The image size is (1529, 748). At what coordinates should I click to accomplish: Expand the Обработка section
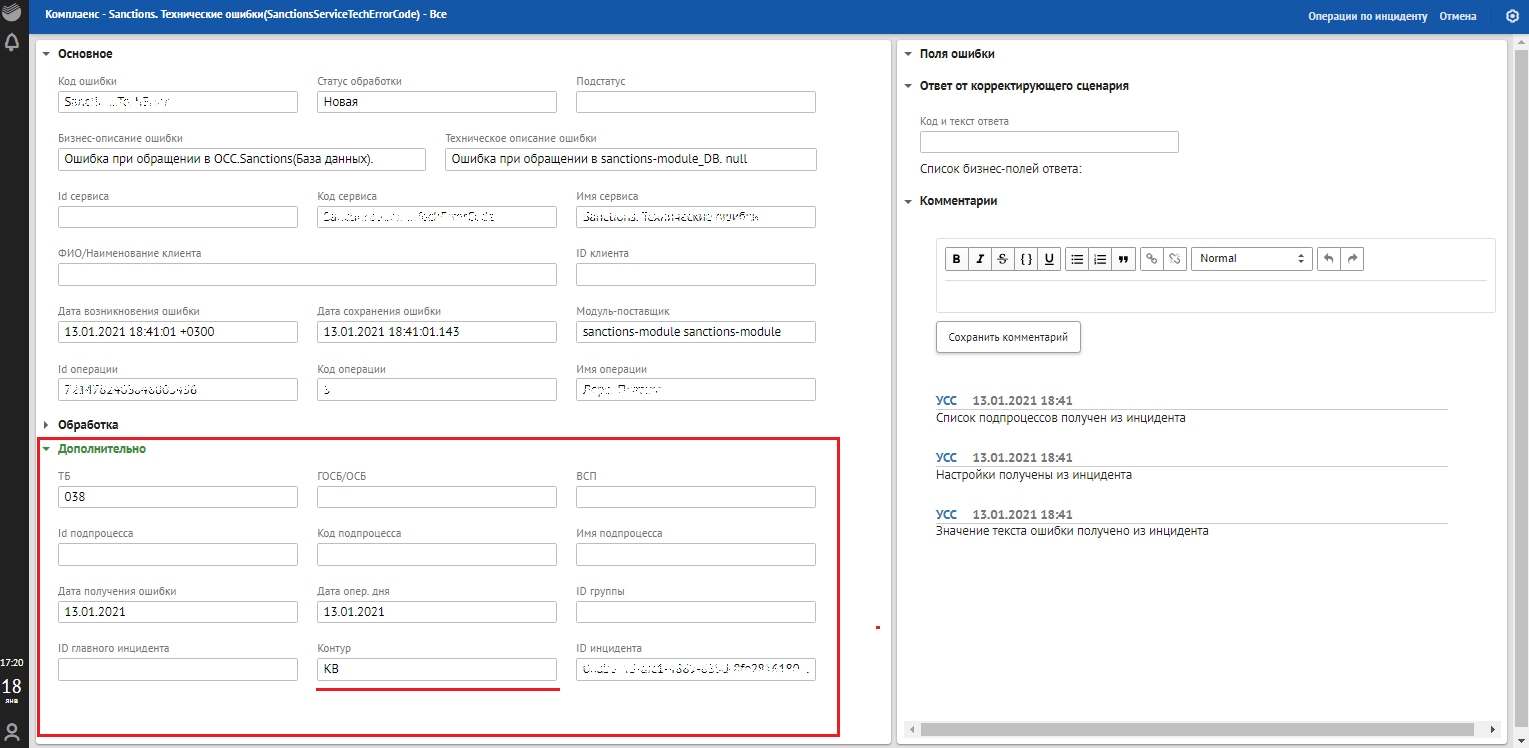88,425
